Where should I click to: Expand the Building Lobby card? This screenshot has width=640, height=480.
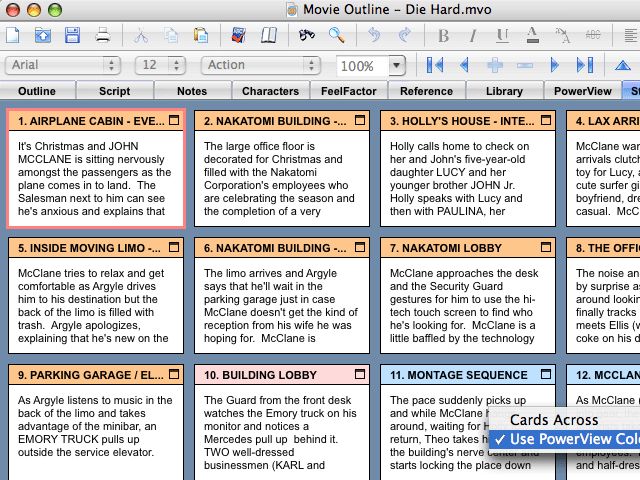[x=360, y=374]
